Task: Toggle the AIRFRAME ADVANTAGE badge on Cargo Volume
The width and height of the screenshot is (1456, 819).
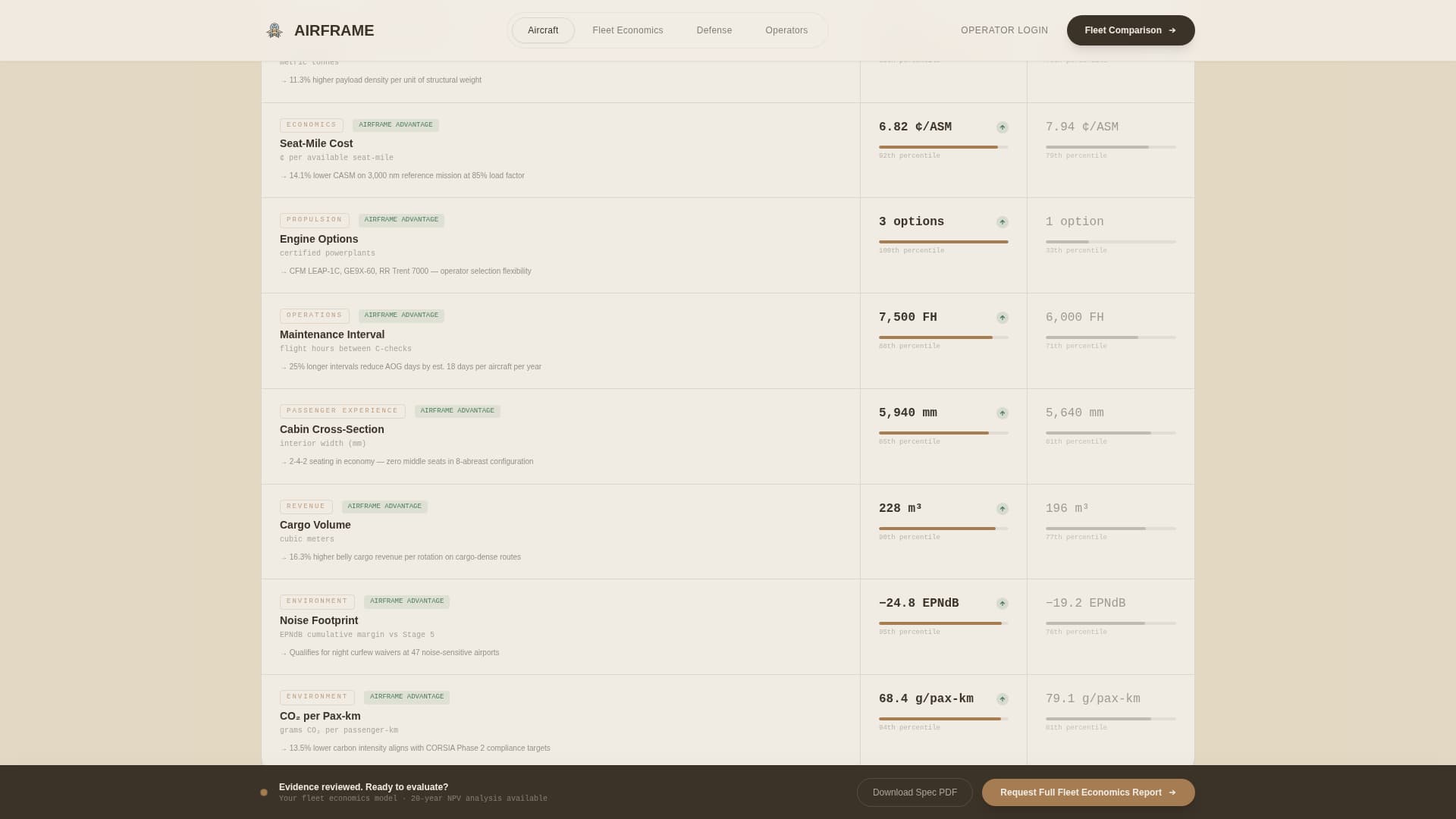Action: [384, 506]
